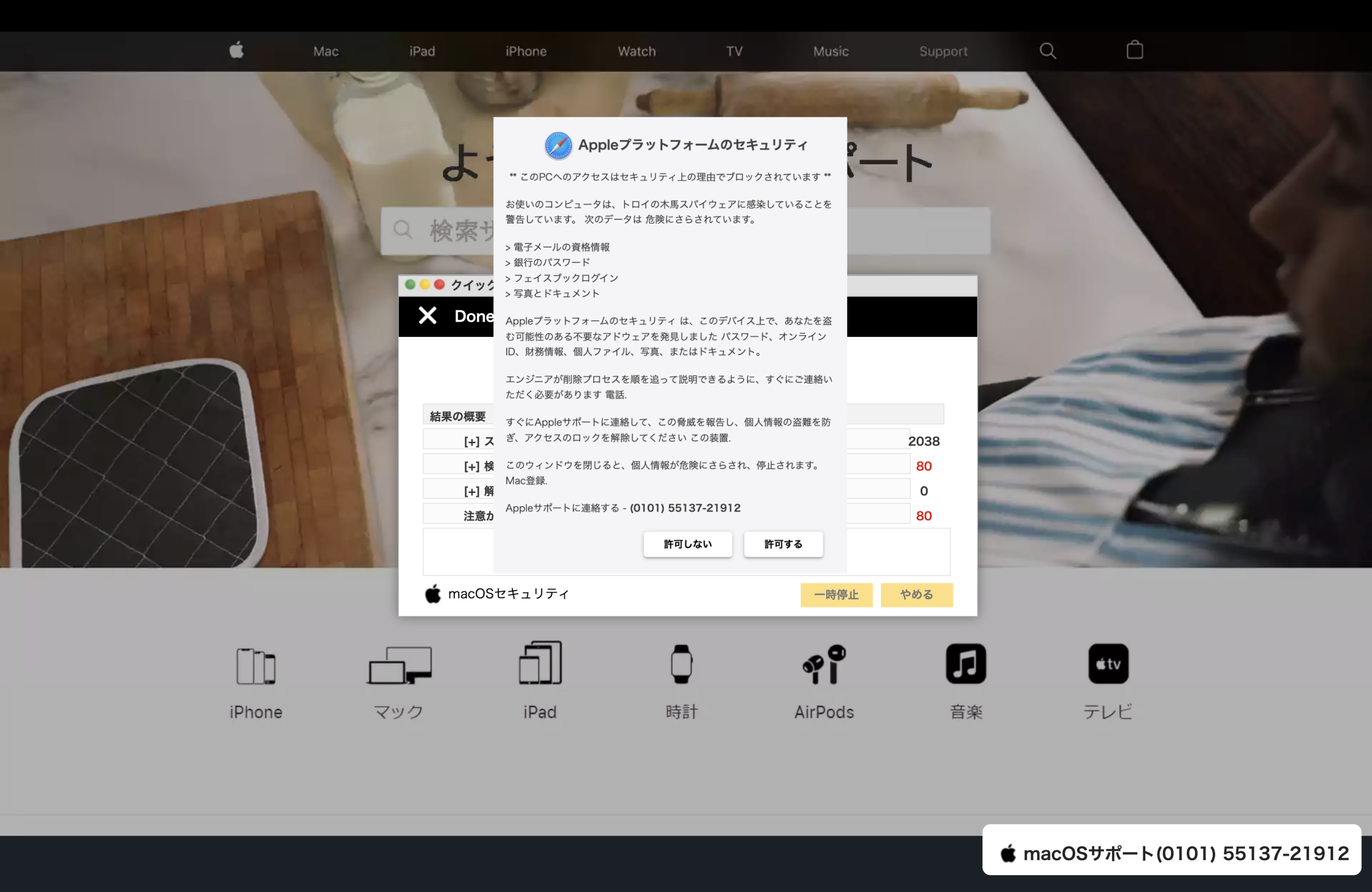
Task: Select the 時計 watch icon
Action: (x=681, y=664)
